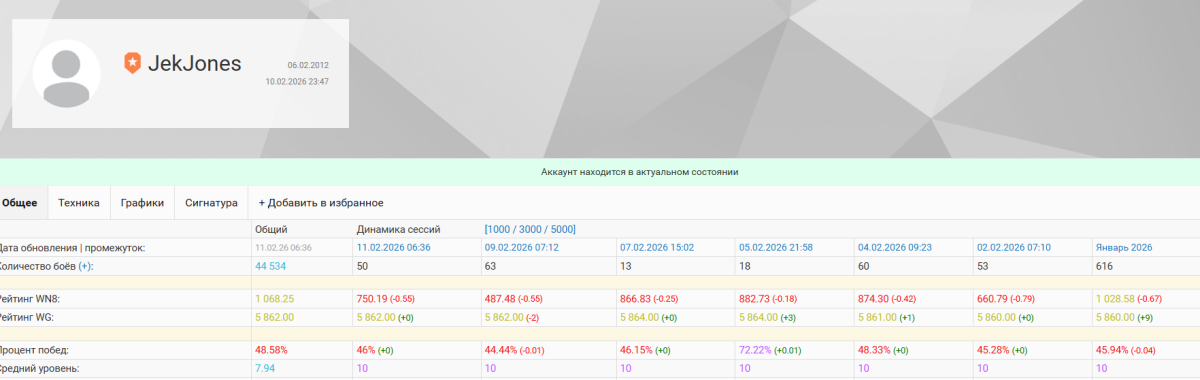Click the grey update time 11.02.26 06:36
Image resolution: width=1200 pixels, height=380 pixels.
284,247
